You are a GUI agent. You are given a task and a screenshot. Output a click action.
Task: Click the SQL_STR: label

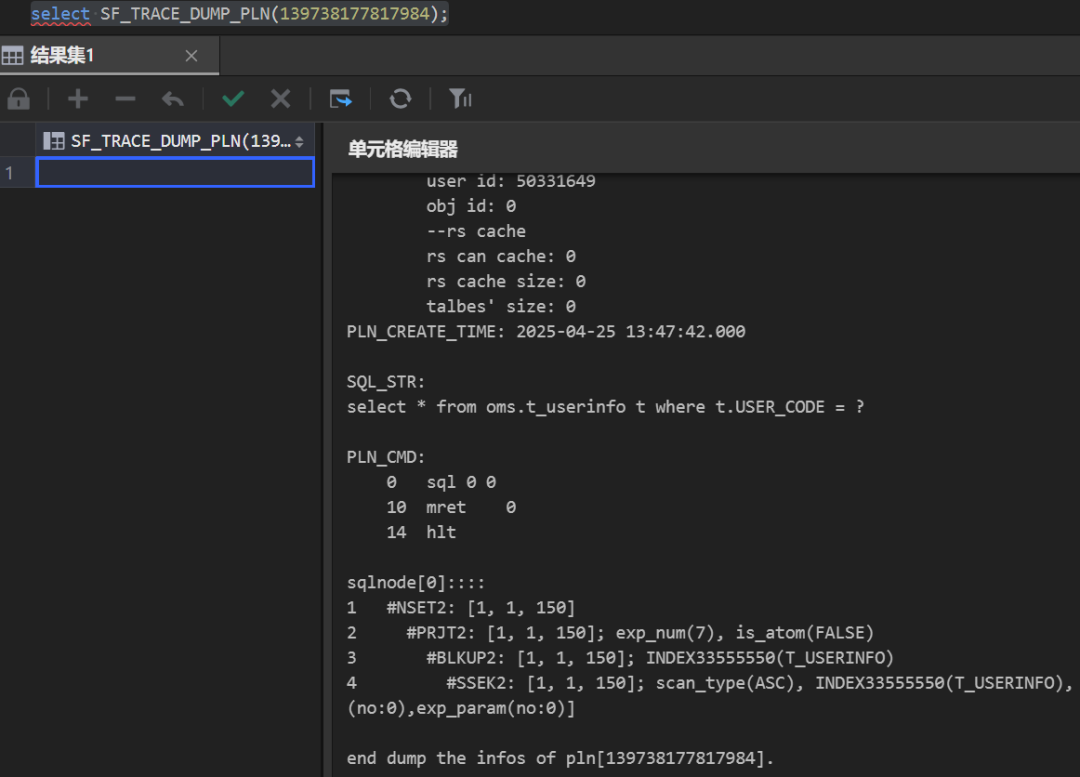point(386,382)
